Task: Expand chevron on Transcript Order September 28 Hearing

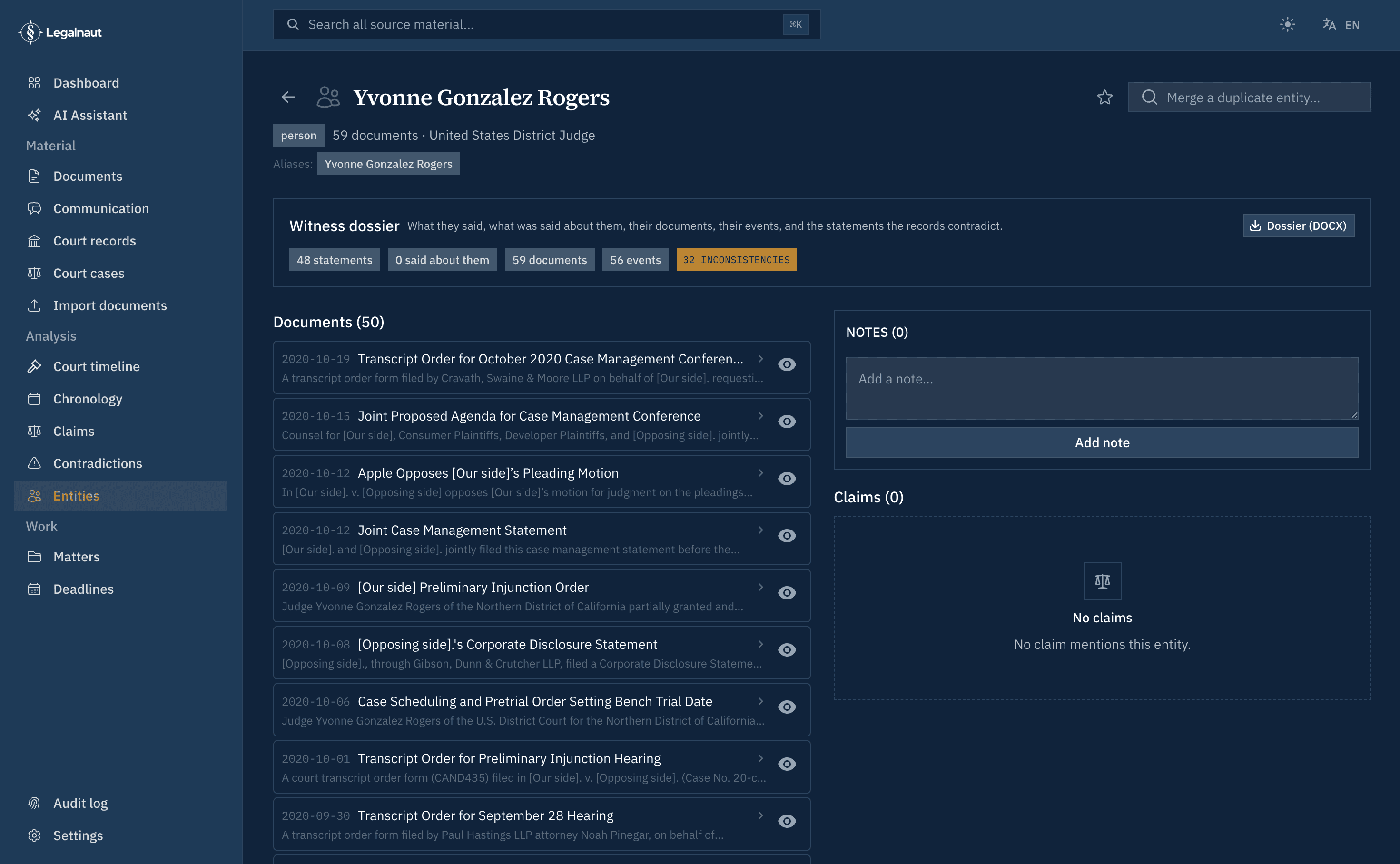Action: click(x=760, y=815)
